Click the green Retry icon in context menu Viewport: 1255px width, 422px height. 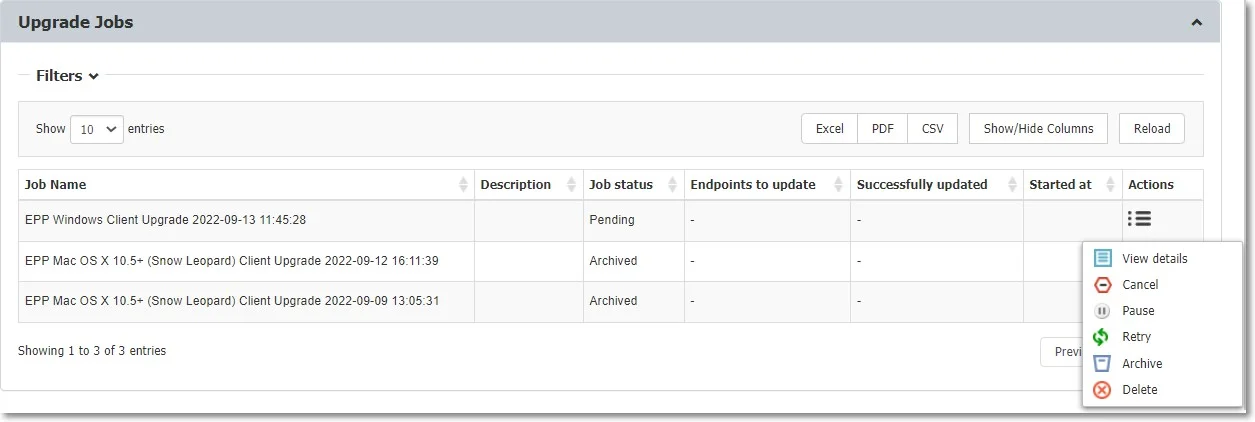(x=1102, y=337)
